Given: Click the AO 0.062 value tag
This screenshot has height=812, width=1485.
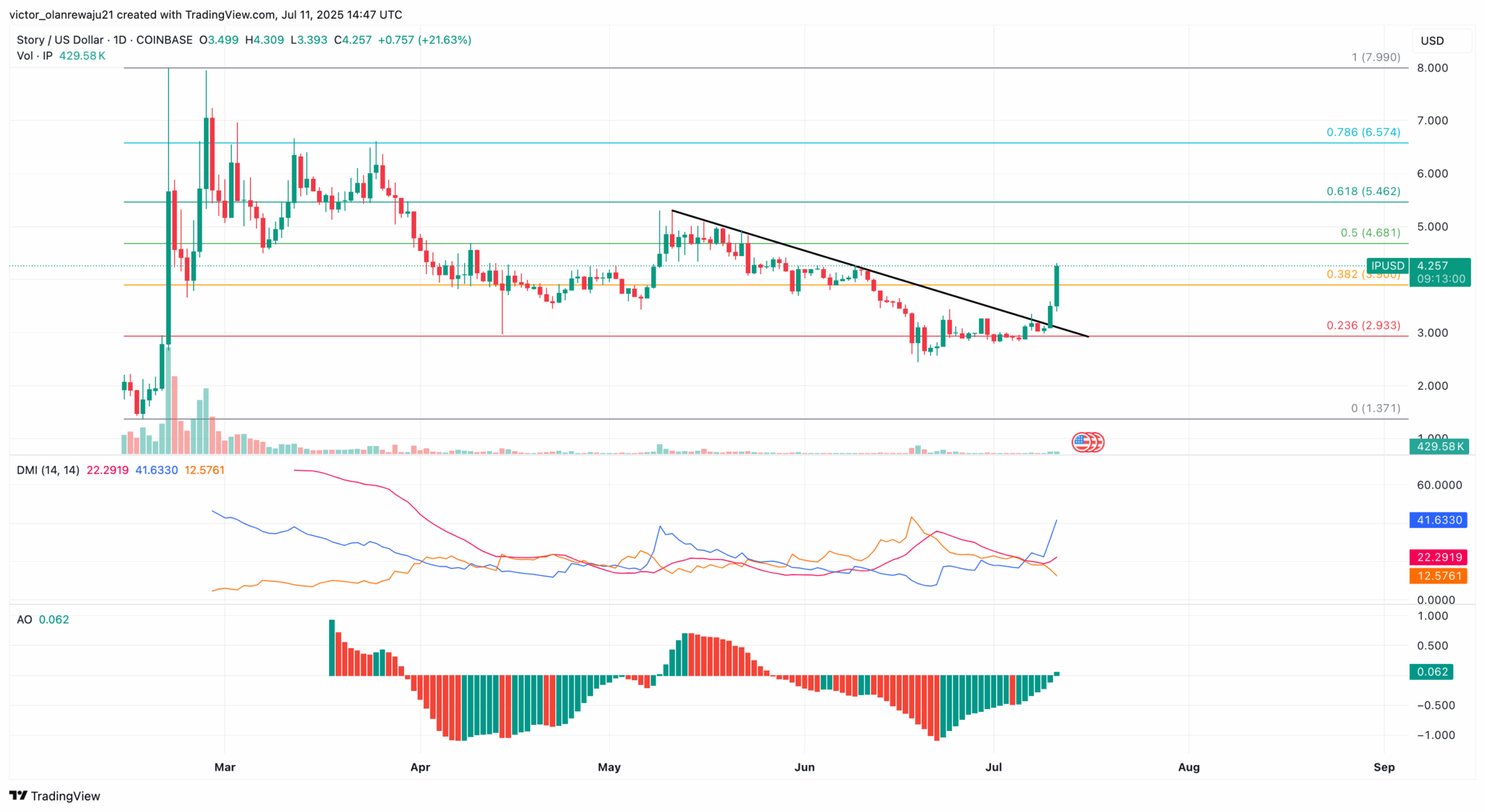Looking at the screenshot, I should click(x=1431, y=672).
